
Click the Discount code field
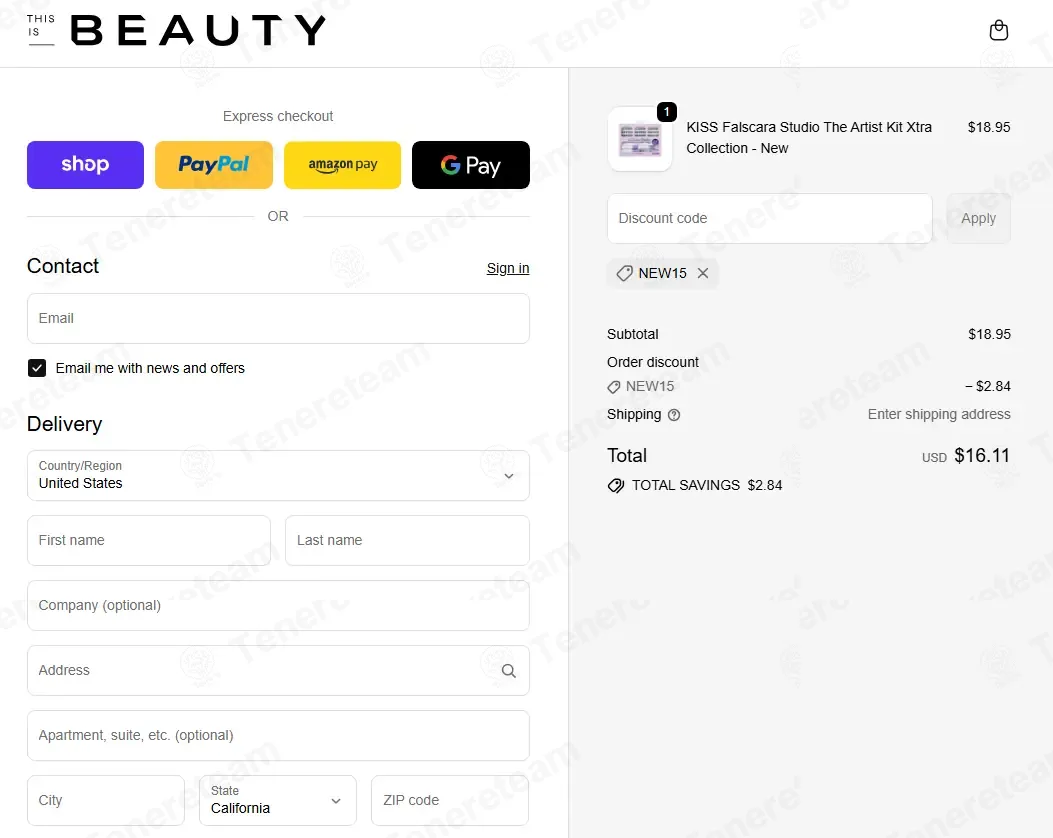click(770, 218)
